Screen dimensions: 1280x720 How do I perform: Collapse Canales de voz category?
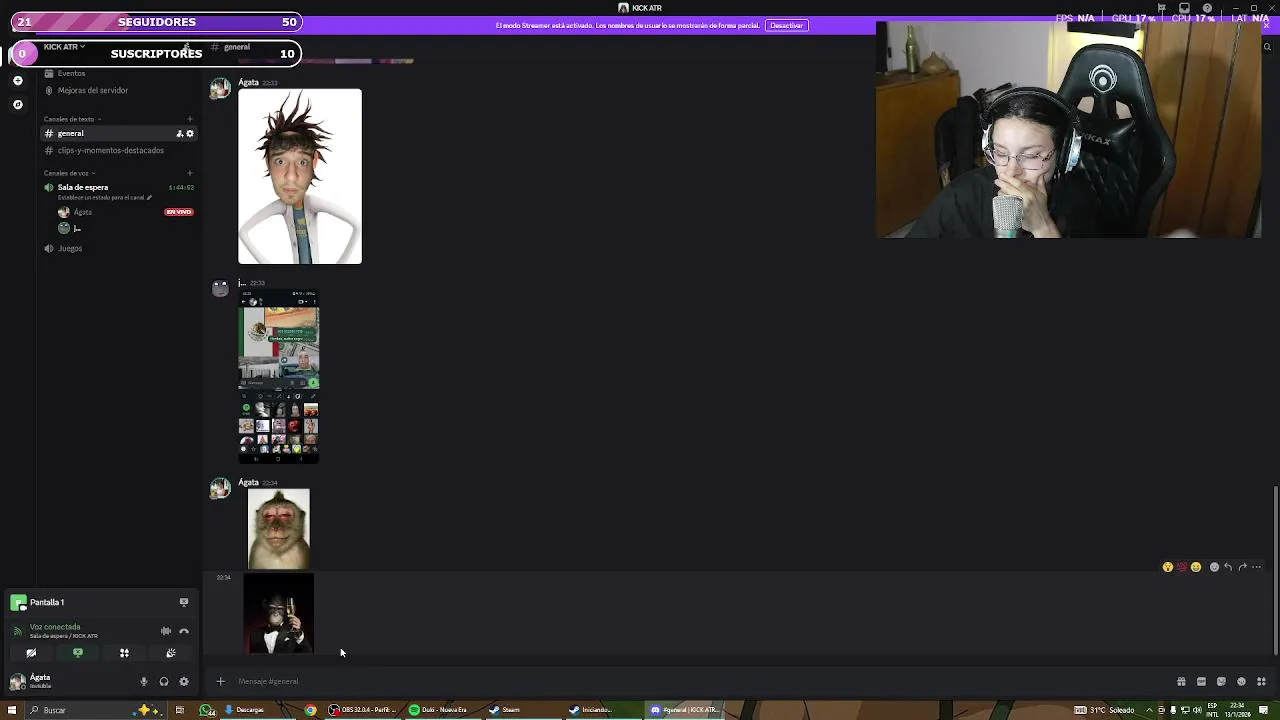[x=69, y=173]
